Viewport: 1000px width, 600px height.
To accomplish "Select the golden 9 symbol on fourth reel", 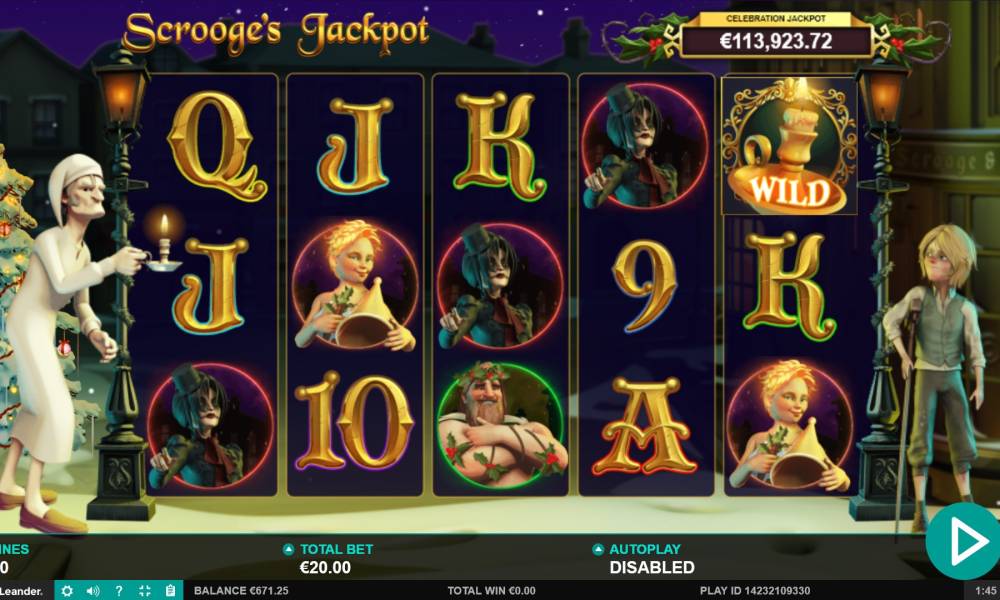I will click(x=644, y=286).
